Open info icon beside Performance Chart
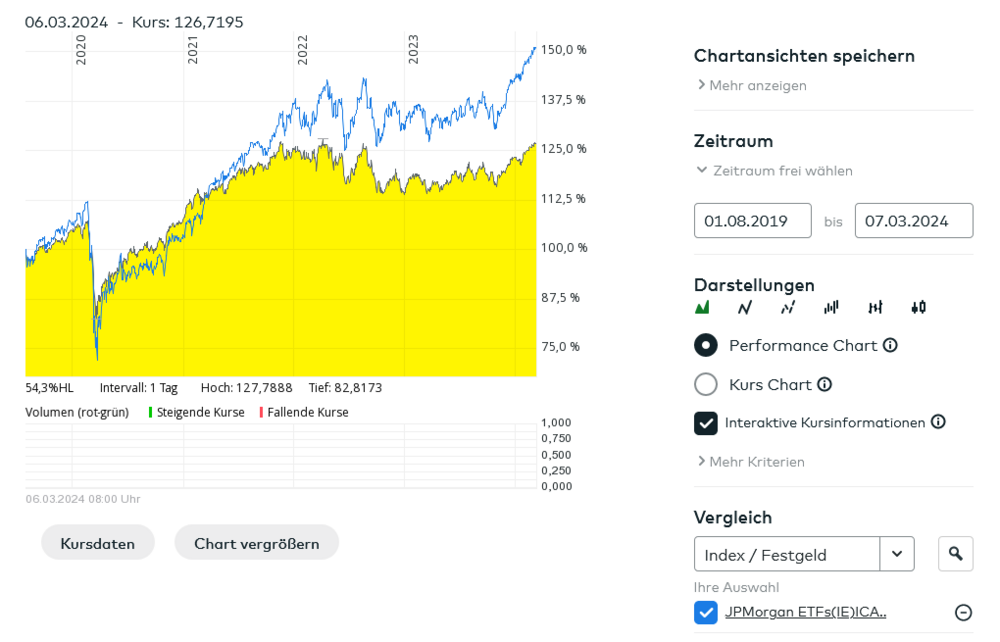 (x=890, y=345)
